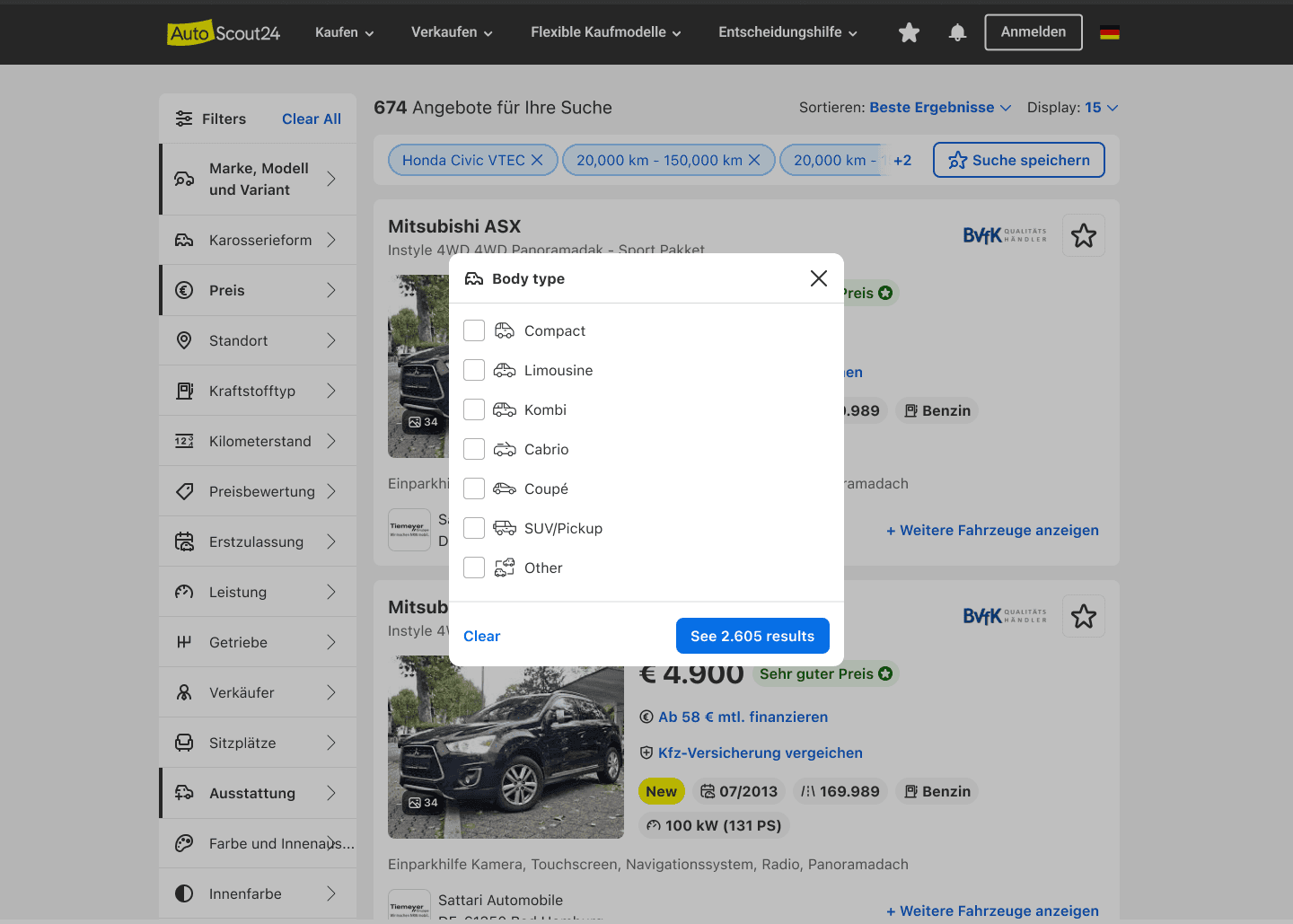Click the AutoScout24 logo
The height and width of the screenshot is (924, 1293).
[x=223, y=32]
